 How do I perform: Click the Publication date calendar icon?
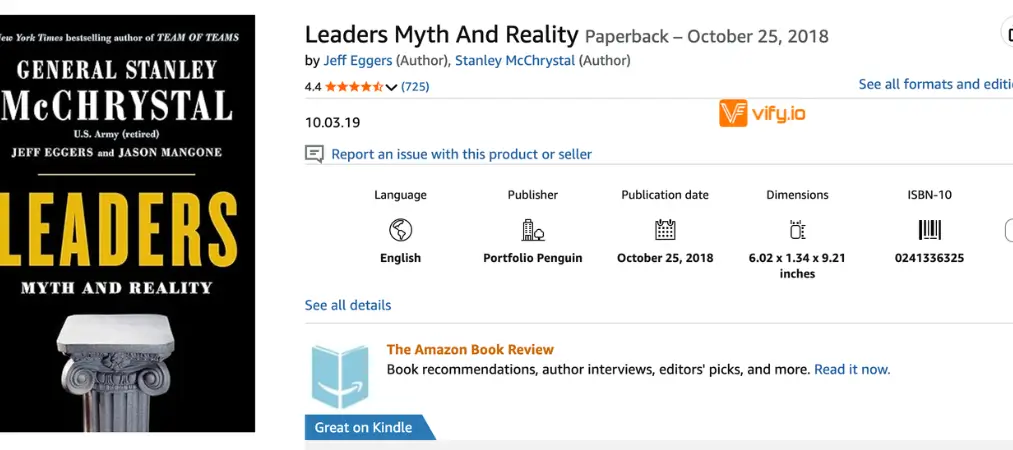point(665,230)
